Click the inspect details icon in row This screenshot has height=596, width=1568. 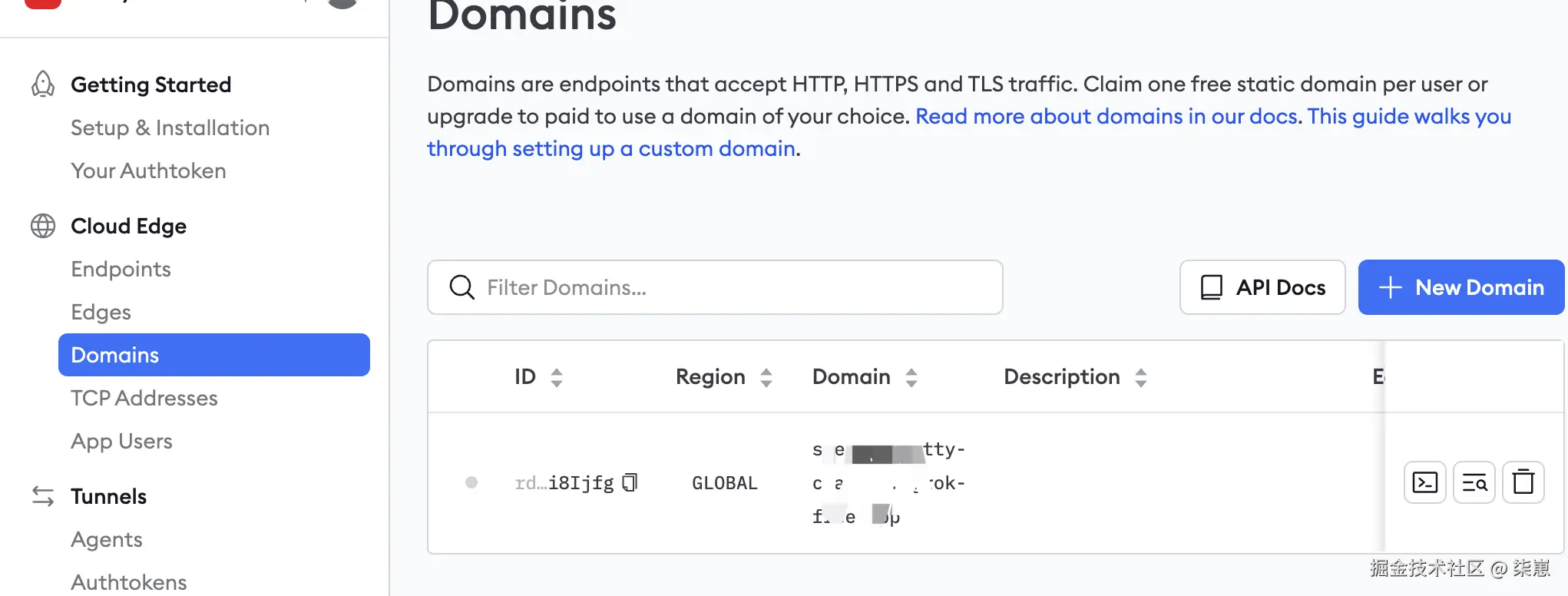[1474, 482]
